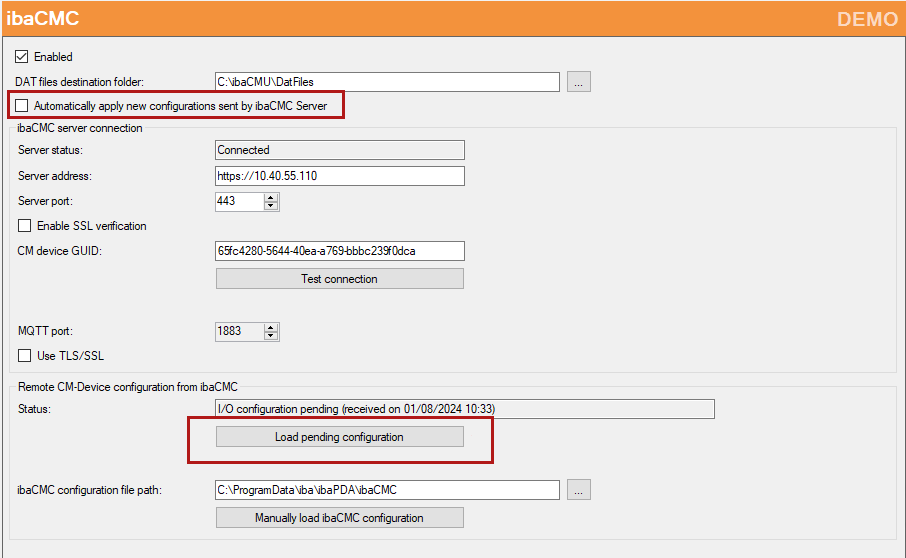Enable automatically apply new configurations checkbox
The height and width of the screenshot is (558, 906).
click(x=21, y=106)
